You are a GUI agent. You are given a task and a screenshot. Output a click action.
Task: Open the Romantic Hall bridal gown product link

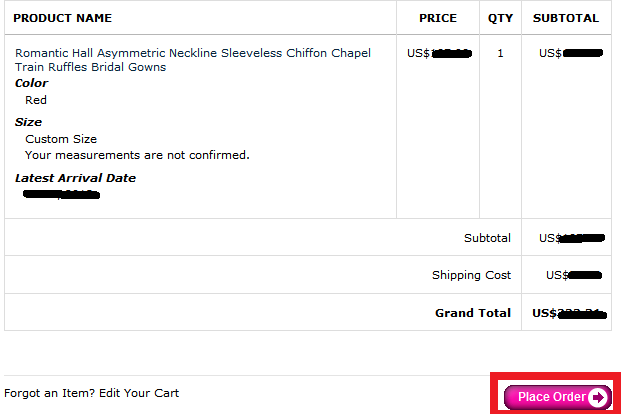193,60
